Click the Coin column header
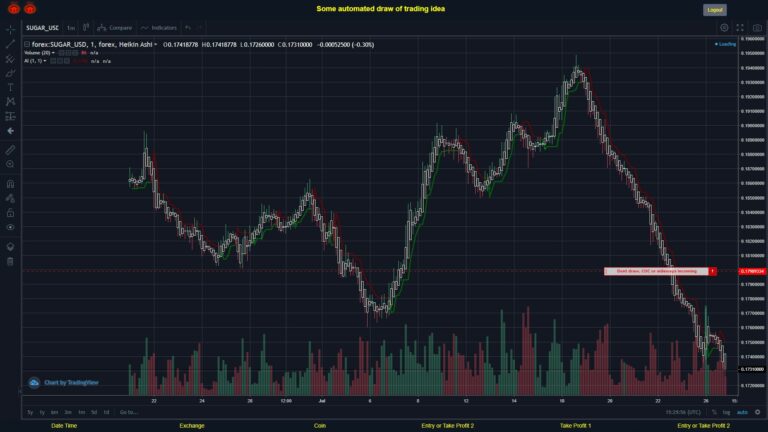The height and width of the screenshot is (432, 768). [320, 426]
